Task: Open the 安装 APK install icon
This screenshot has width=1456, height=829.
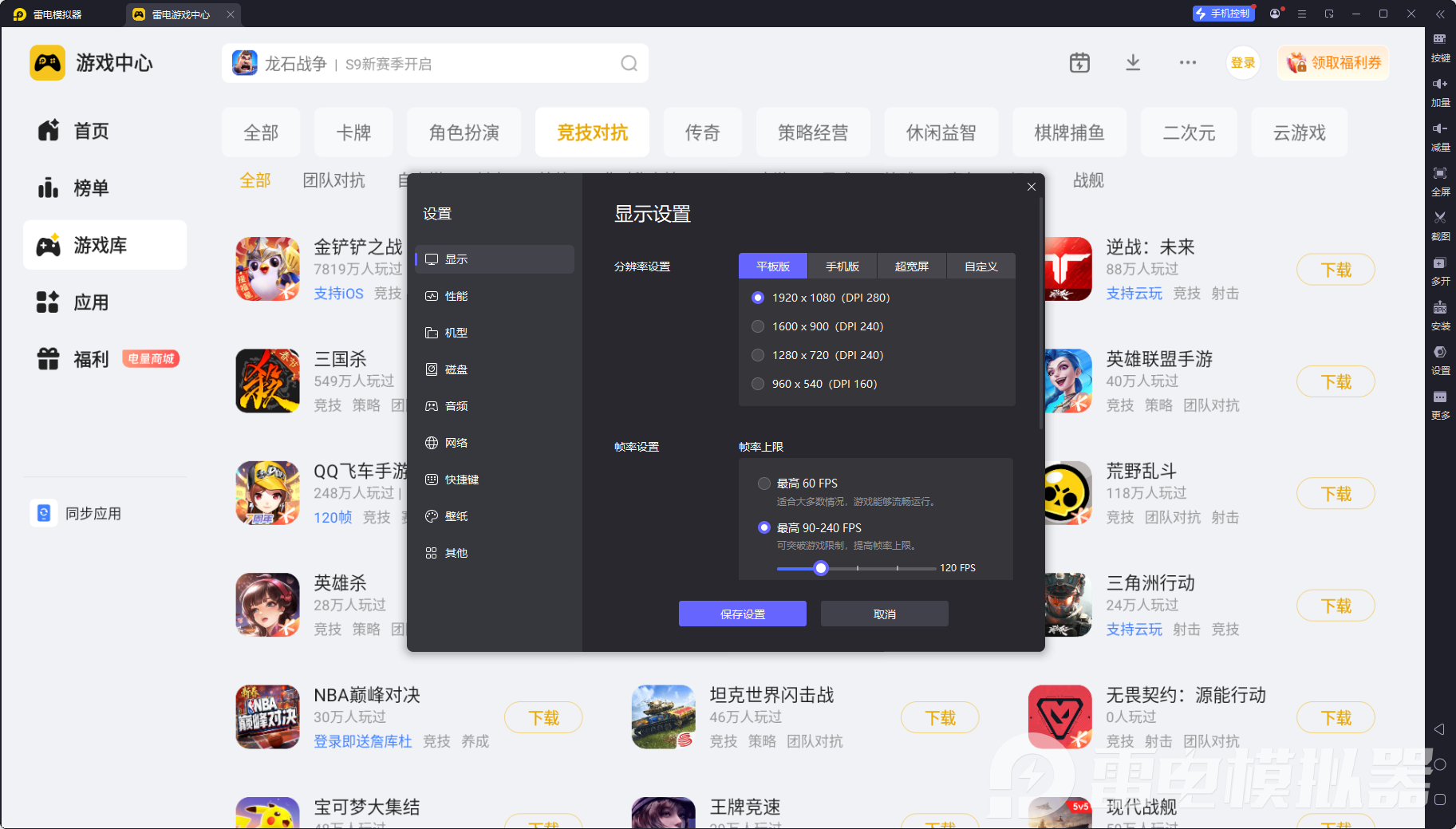Action: click(x=1440, y=315)
